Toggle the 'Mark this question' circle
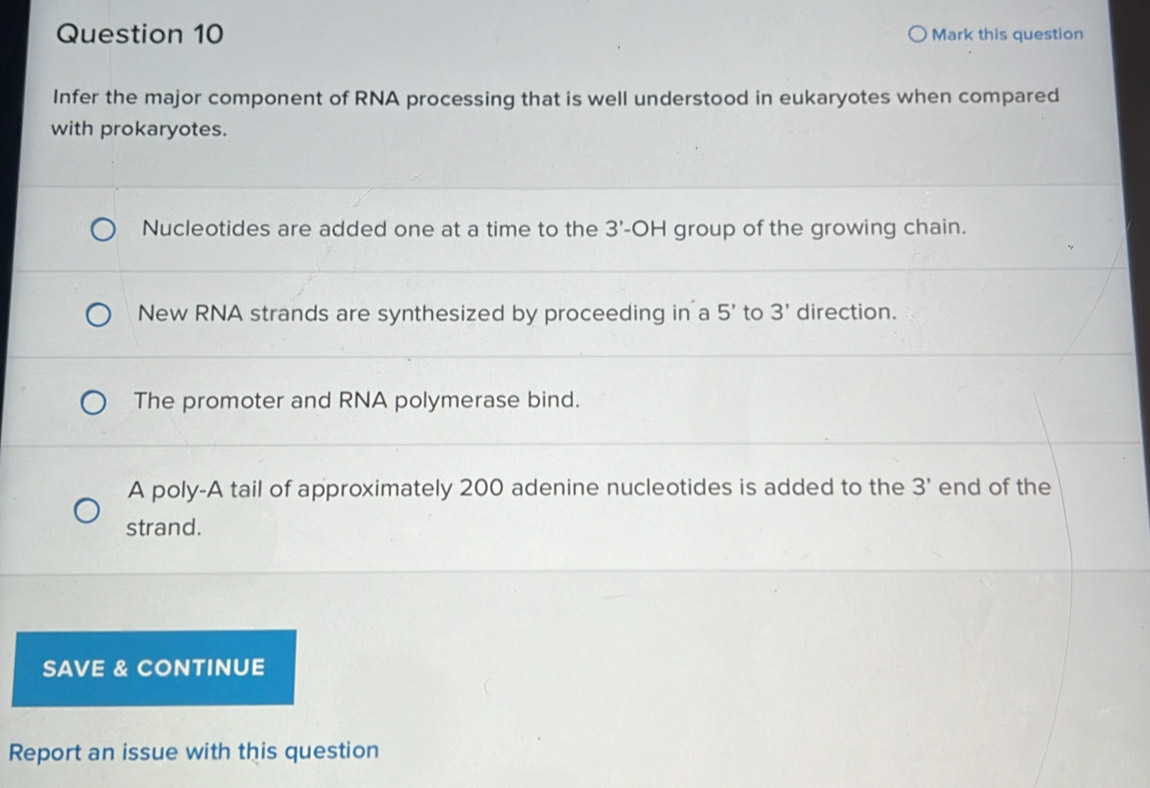This screenshot has height=788, width=1150. point(917,35)
